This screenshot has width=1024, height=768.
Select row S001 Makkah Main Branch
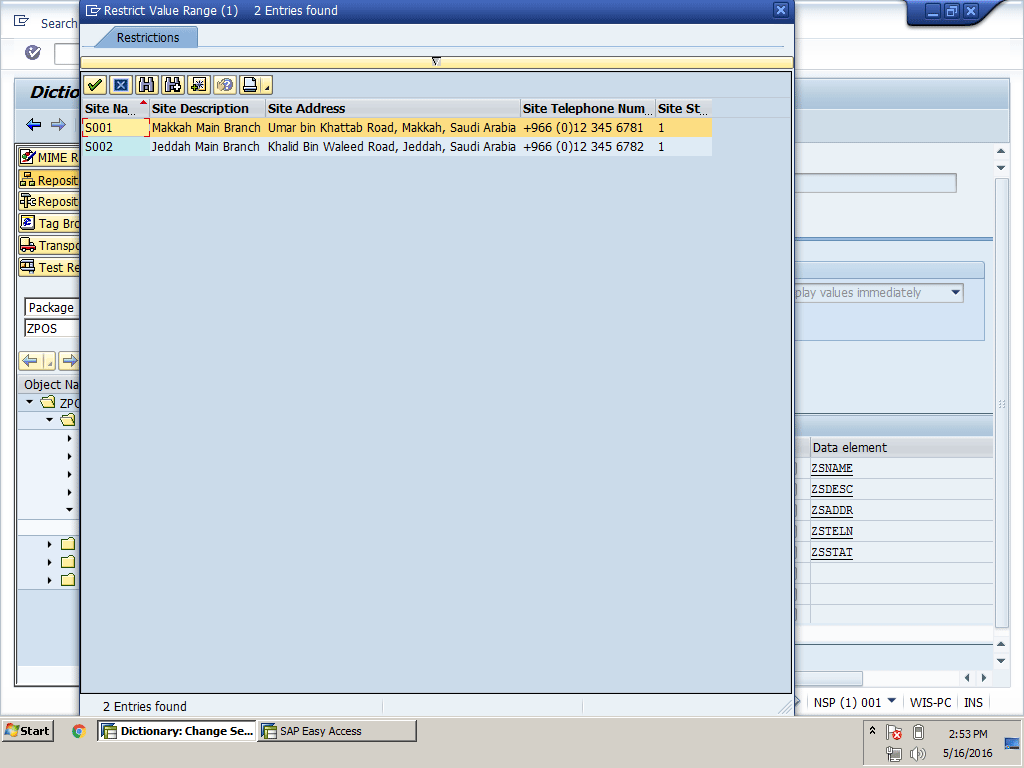(205, 128)
